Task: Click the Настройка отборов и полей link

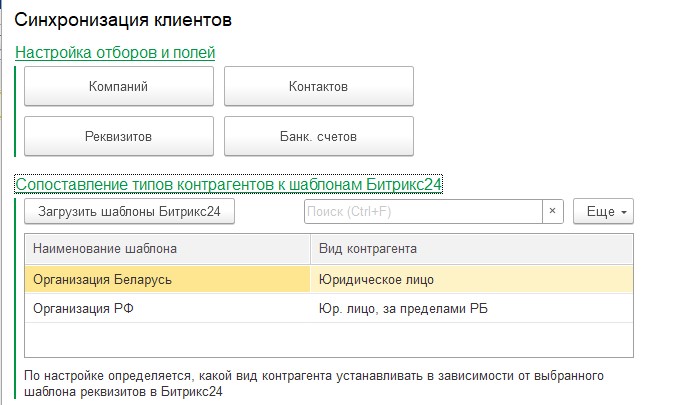Action: tap(115, 52)
